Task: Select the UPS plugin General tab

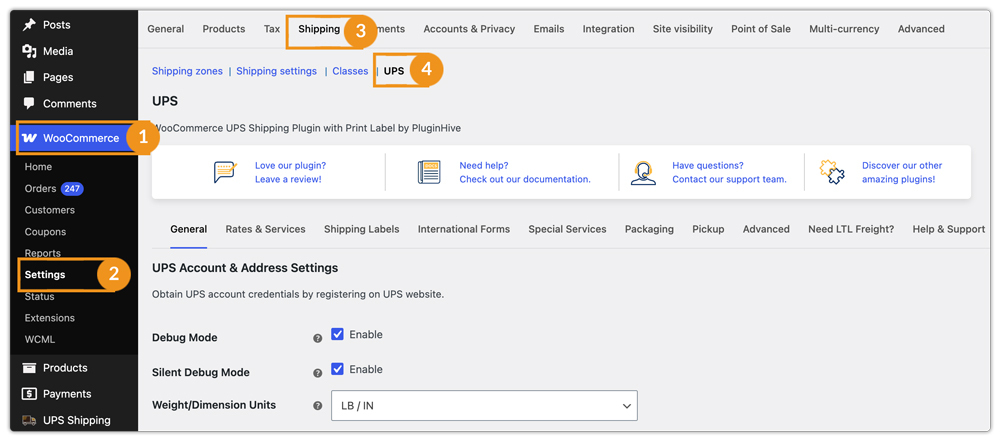Action: point(189,229)
